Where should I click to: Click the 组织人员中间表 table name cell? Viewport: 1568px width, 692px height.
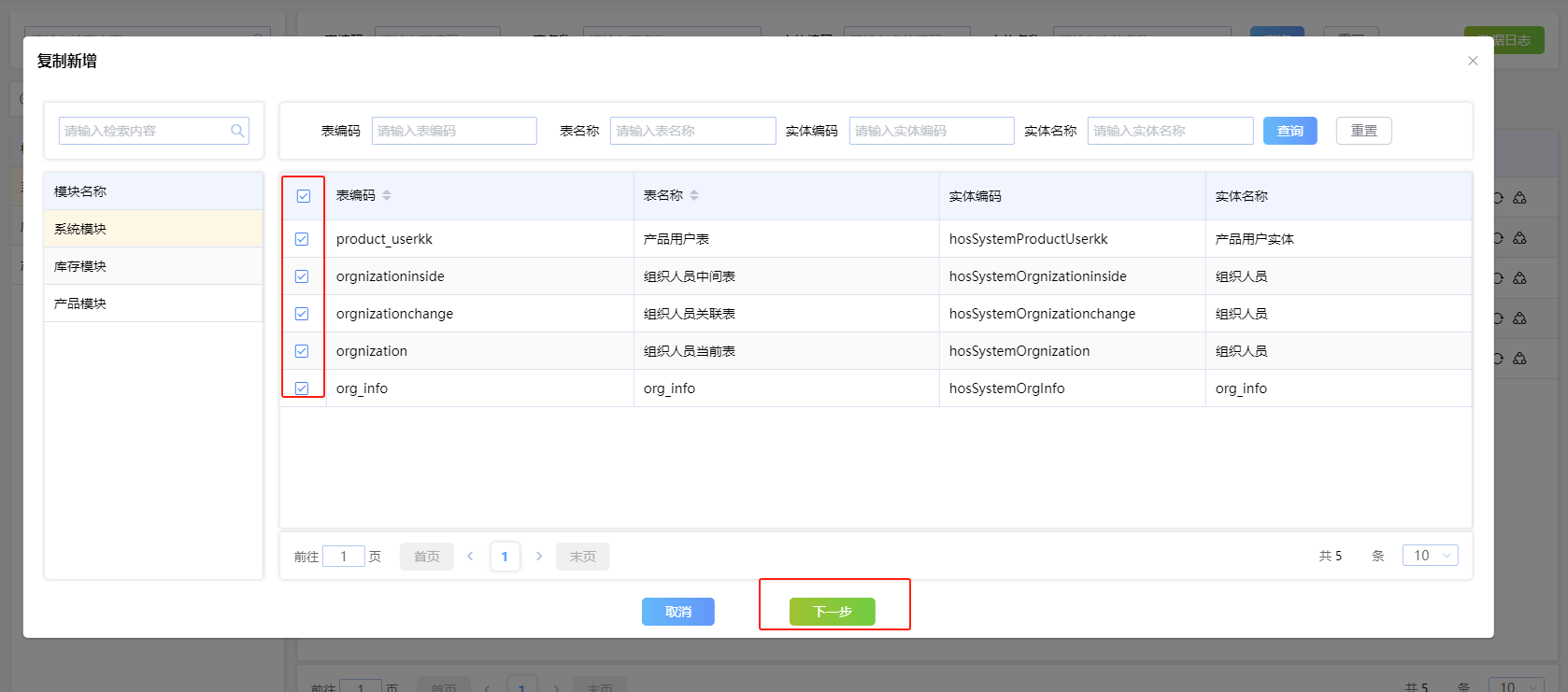(x=786, y=276)
